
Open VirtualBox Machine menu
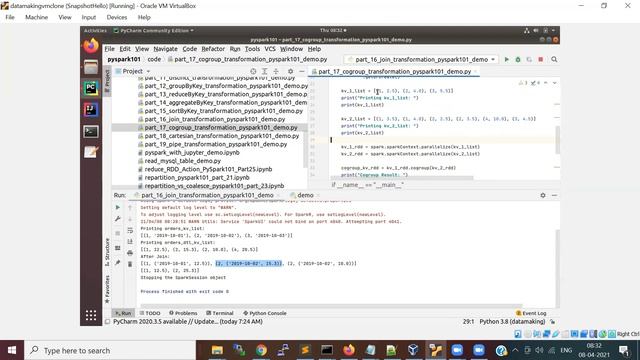pyautogui.click(x=36, y=17)
